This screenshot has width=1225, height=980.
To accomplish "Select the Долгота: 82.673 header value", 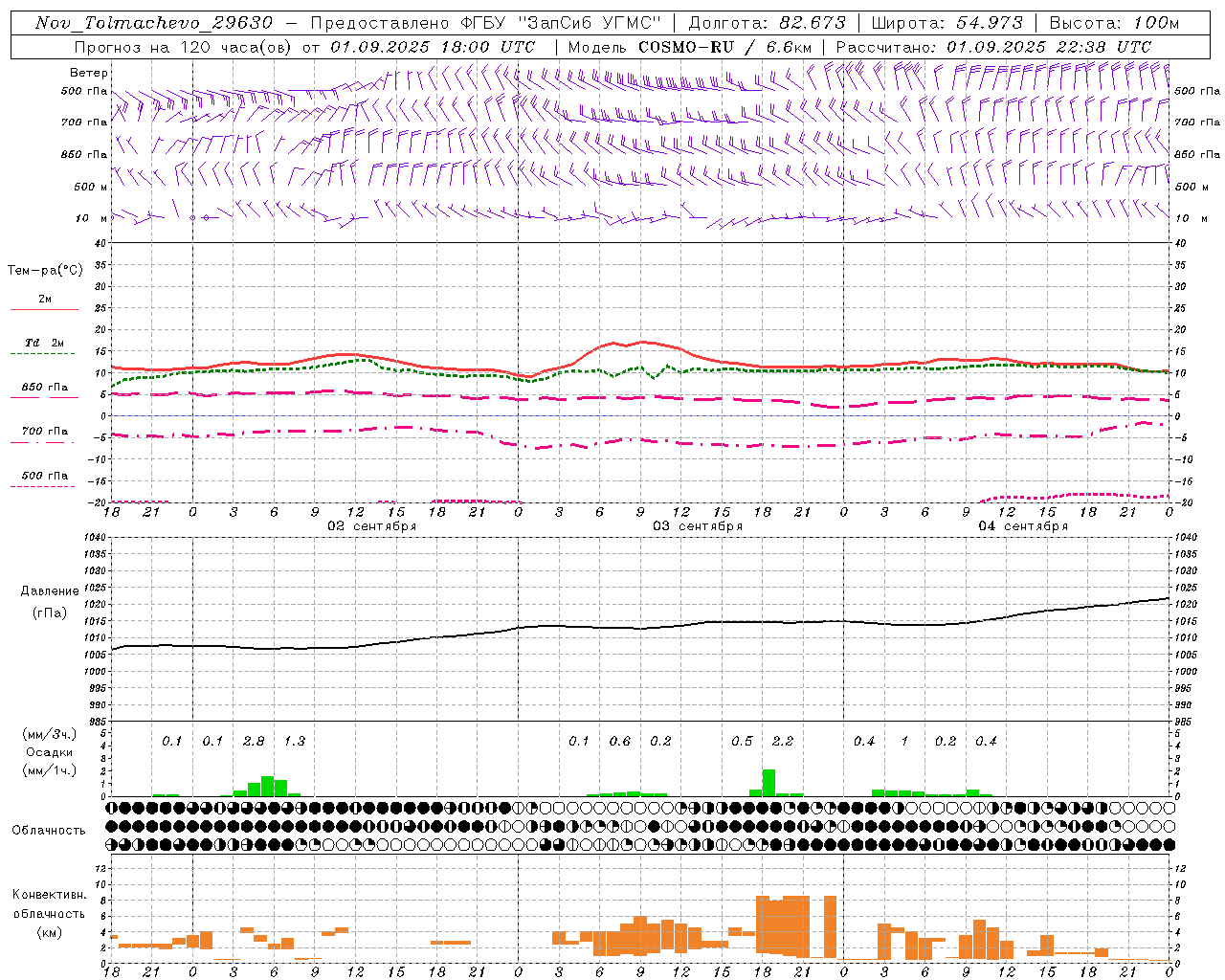I will click(x=768, y=23).
